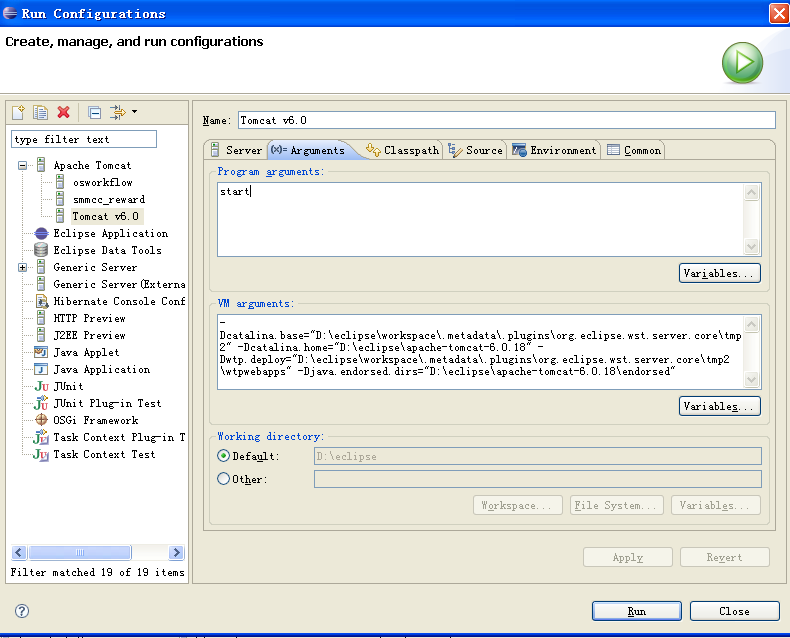The width and height of the screenshot is (790, 638).
Task: Click the Collapse All toolbar icon
Action: [94, 112]
